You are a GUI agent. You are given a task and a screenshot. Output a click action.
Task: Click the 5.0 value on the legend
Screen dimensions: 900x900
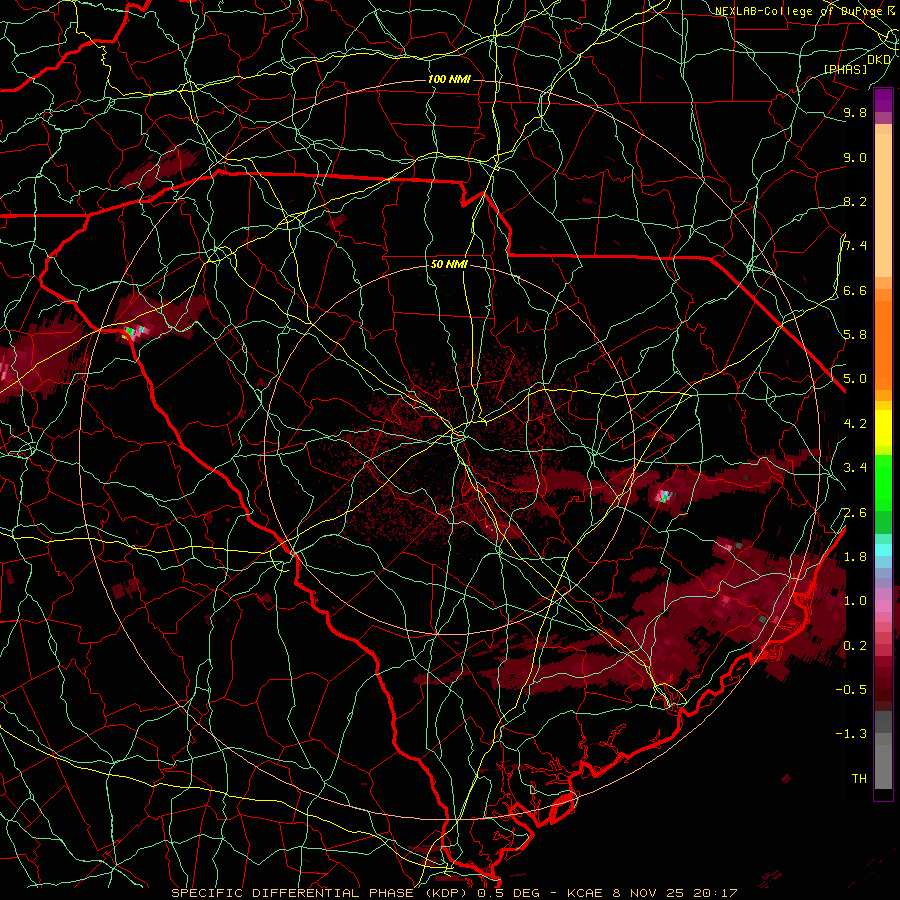[855, 379]
